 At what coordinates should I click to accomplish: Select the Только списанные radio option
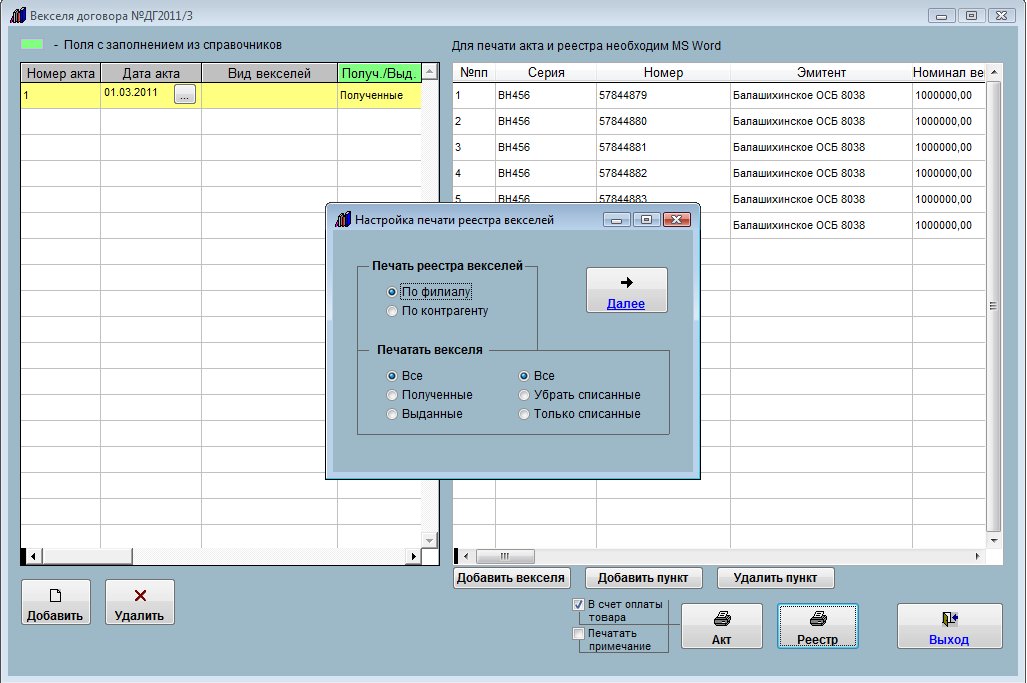(x=525, y=414)
